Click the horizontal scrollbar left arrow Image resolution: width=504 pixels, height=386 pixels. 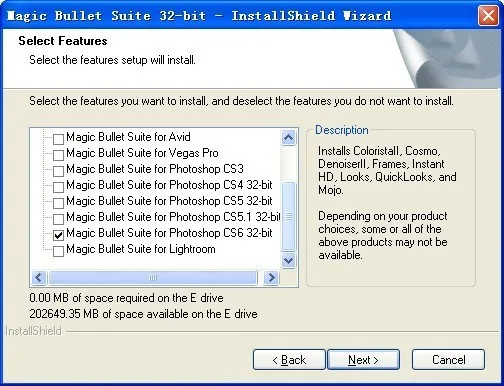(39, 277)
